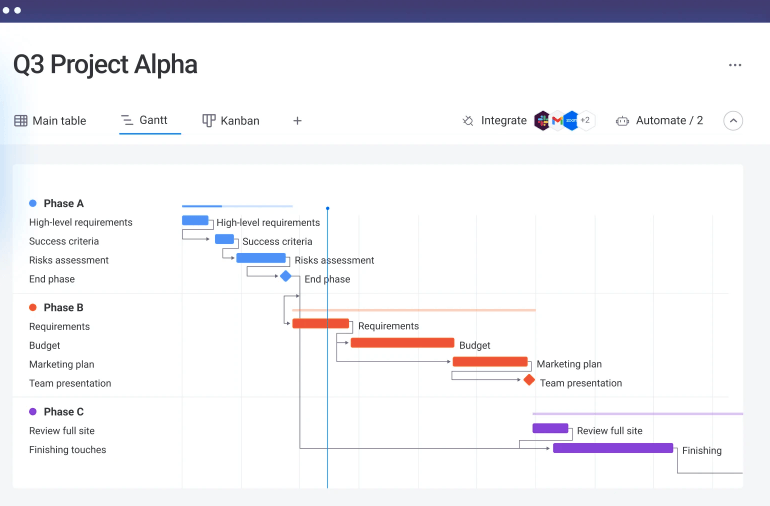The width and height of the screenshot is (770, 506).
Task: Select Finishing touches in task list
Action: click(x=68, y=450)
